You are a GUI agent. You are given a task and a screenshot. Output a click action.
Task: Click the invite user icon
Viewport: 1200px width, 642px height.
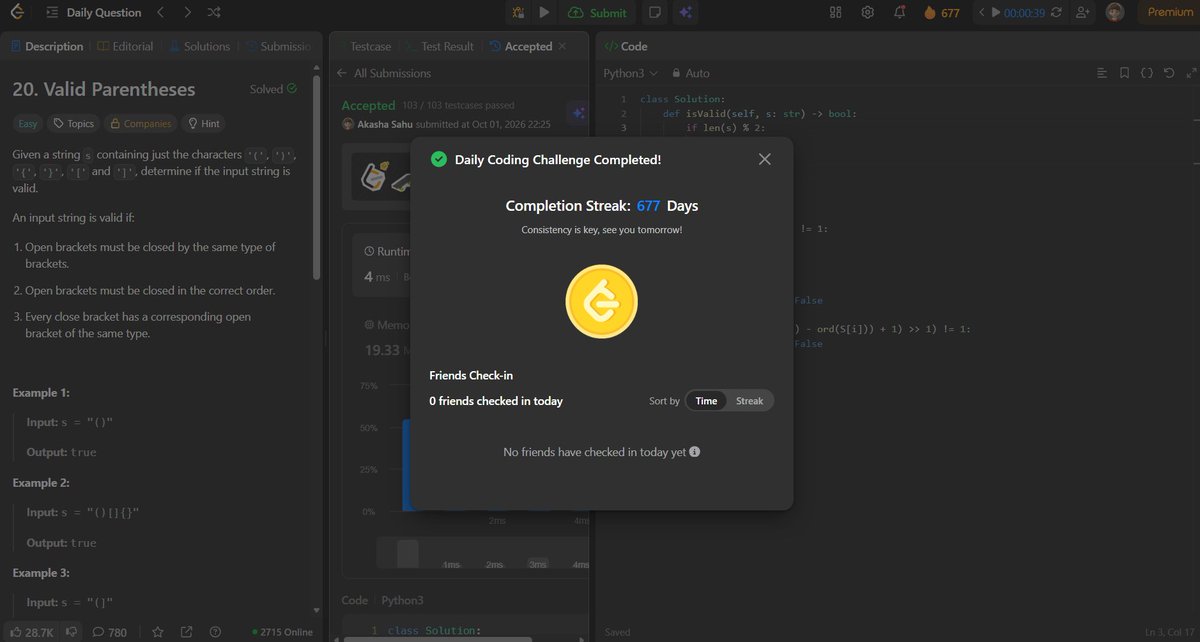pyautogui.click(x=1083, y=13)
